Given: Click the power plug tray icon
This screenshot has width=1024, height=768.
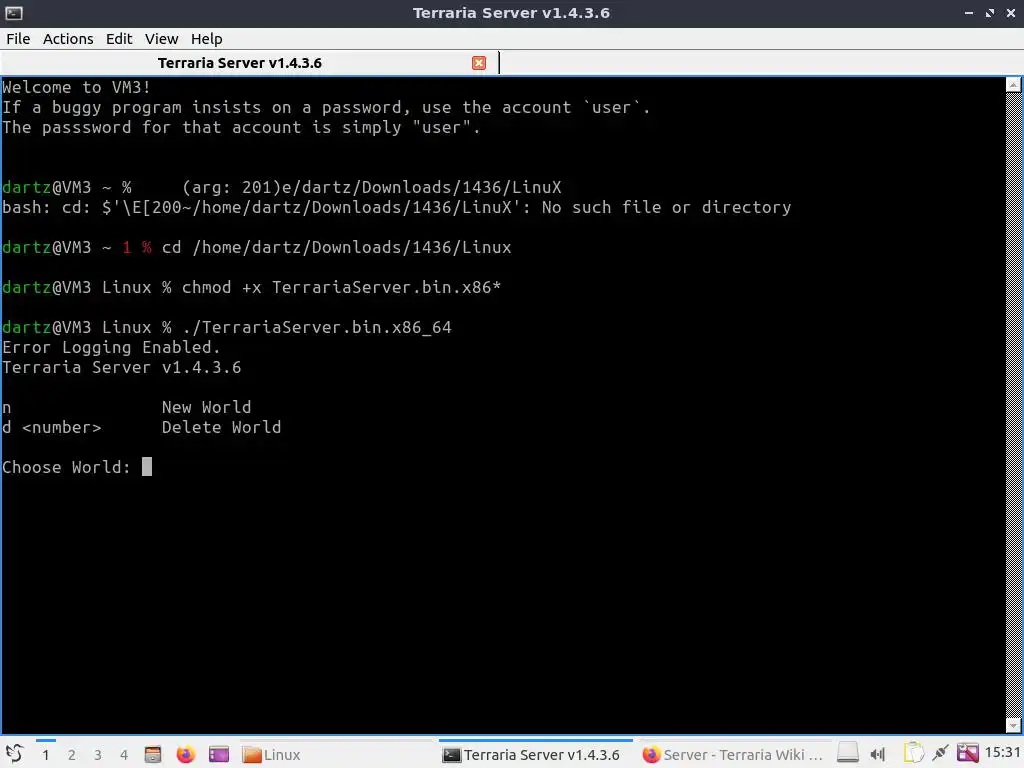Looking at the screenshot, I should pyautogui.click(x=941, y=754).
